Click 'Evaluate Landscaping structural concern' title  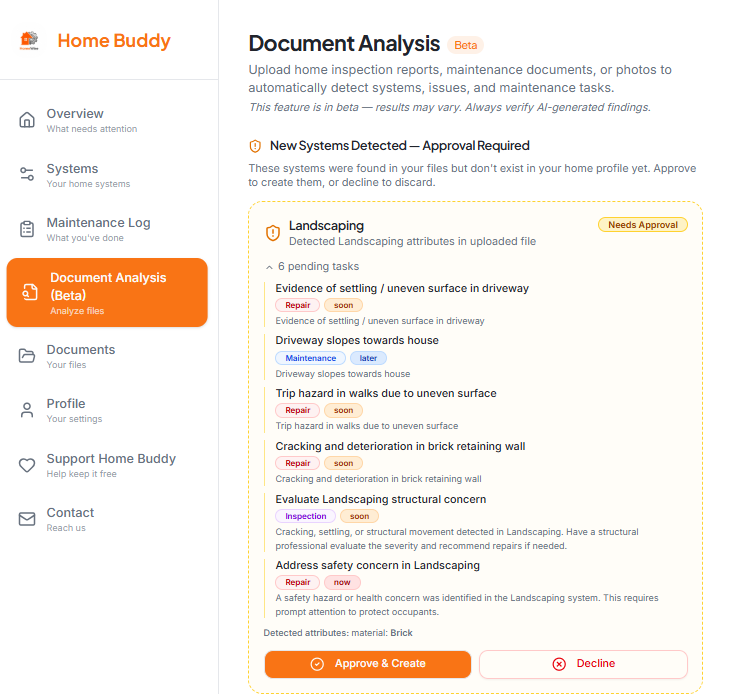pos(381,499)
